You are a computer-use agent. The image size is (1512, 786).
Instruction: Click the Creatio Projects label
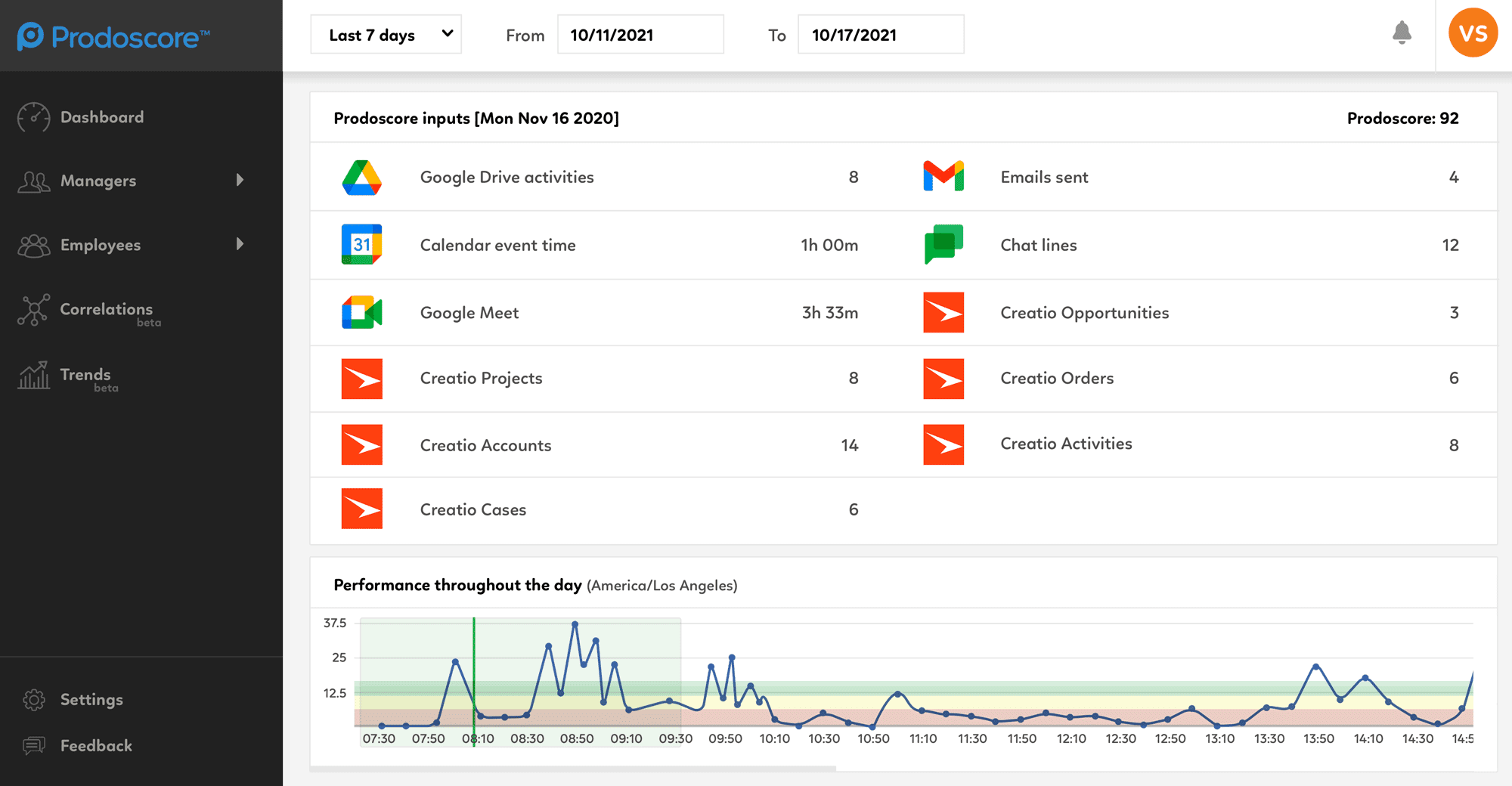coord(481,379)
